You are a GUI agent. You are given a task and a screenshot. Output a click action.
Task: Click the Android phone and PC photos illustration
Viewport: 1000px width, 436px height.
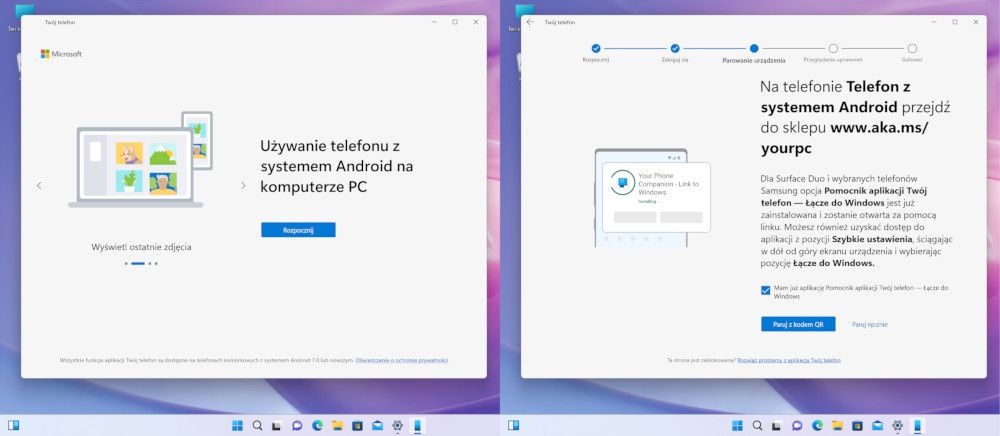coord(140,159)
